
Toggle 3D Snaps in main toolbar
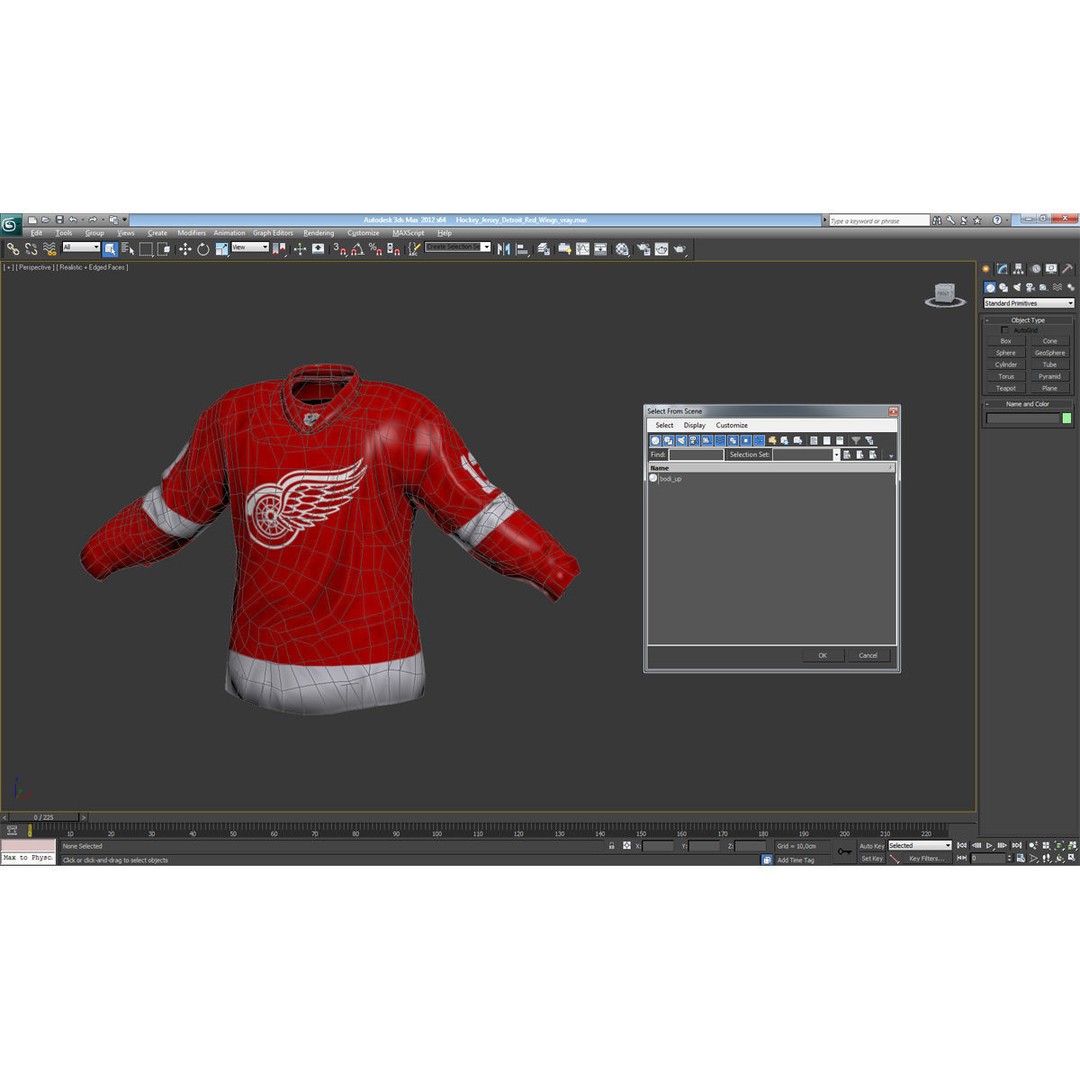point(339,249)
